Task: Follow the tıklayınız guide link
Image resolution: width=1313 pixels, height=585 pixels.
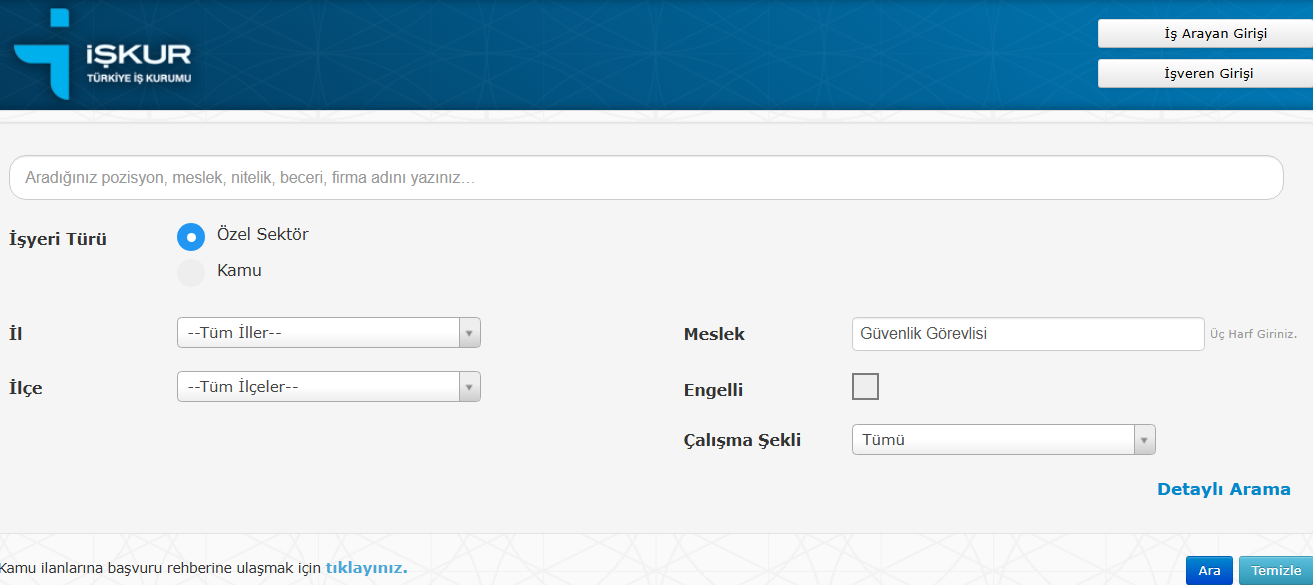Action: point(366,569)
